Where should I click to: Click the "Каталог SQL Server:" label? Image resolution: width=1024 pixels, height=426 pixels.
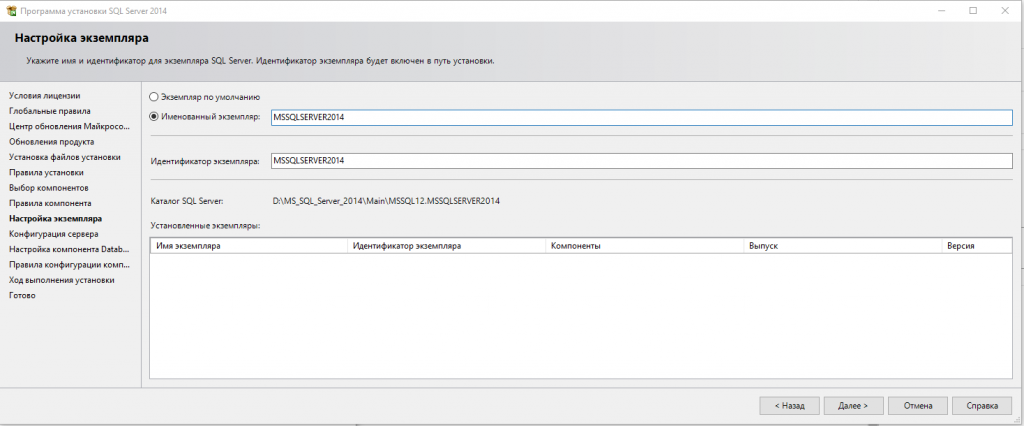(187, 201)
